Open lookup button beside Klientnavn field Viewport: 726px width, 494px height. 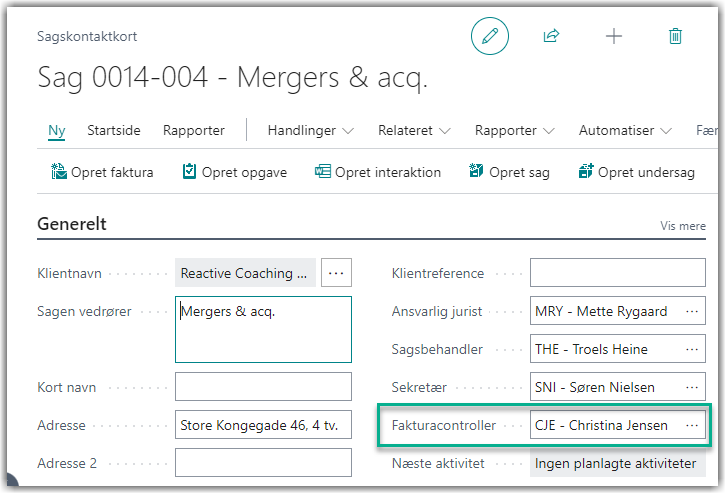pyautogui.click(x=336, y=273)
